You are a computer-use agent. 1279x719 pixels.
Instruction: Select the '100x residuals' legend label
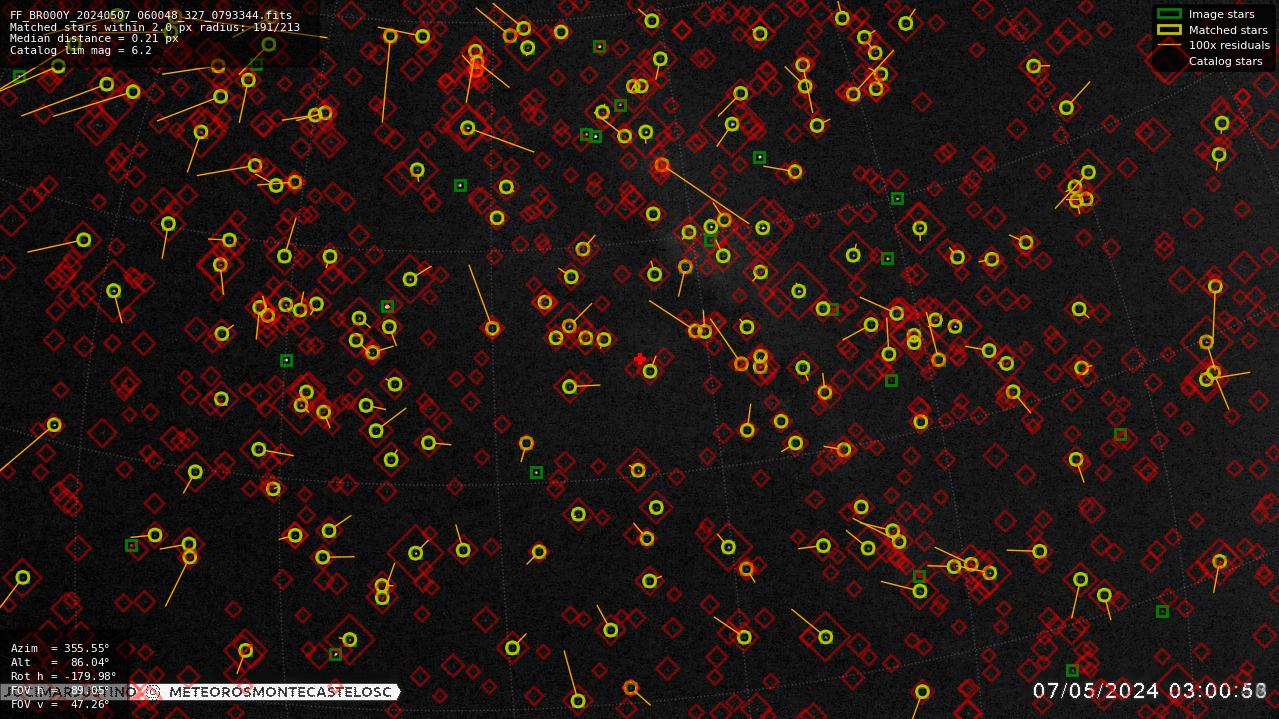1229,45
